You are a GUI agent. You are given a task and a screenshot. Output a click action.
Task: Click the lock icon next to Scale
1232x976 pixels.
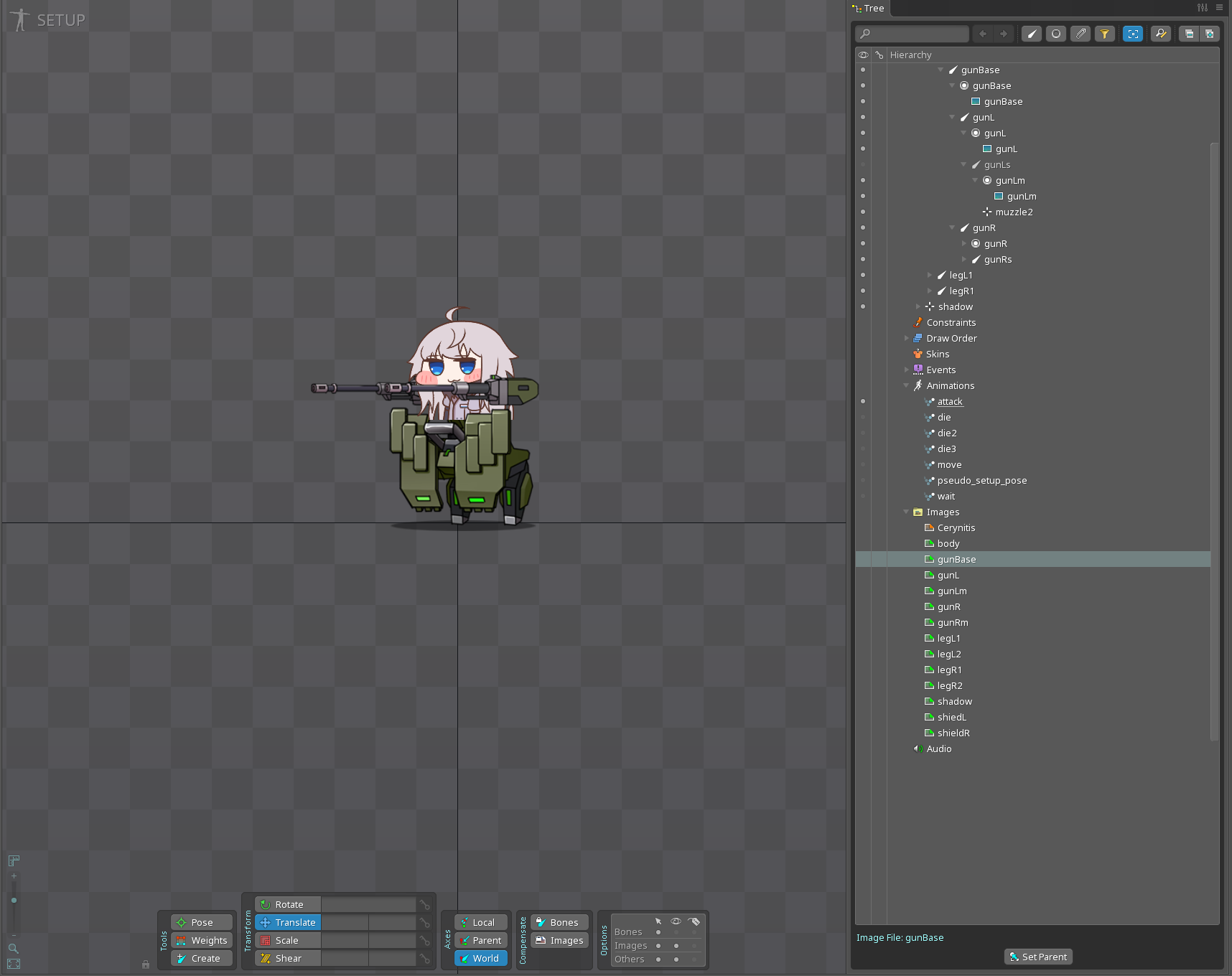pos(425,941)
